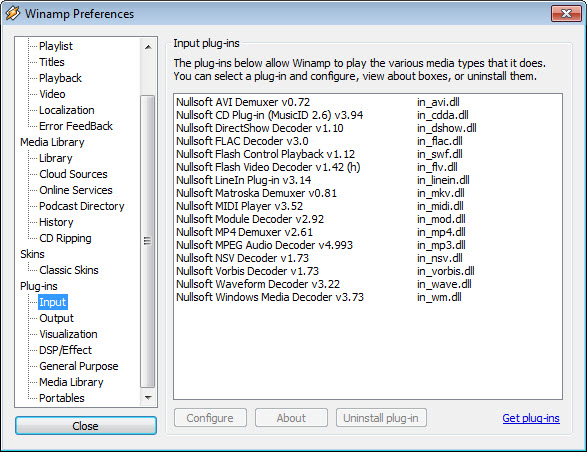Viewport: 587px width, 452px height.
Task: Click the in_swf.dll filename
Action: [440, 154]
